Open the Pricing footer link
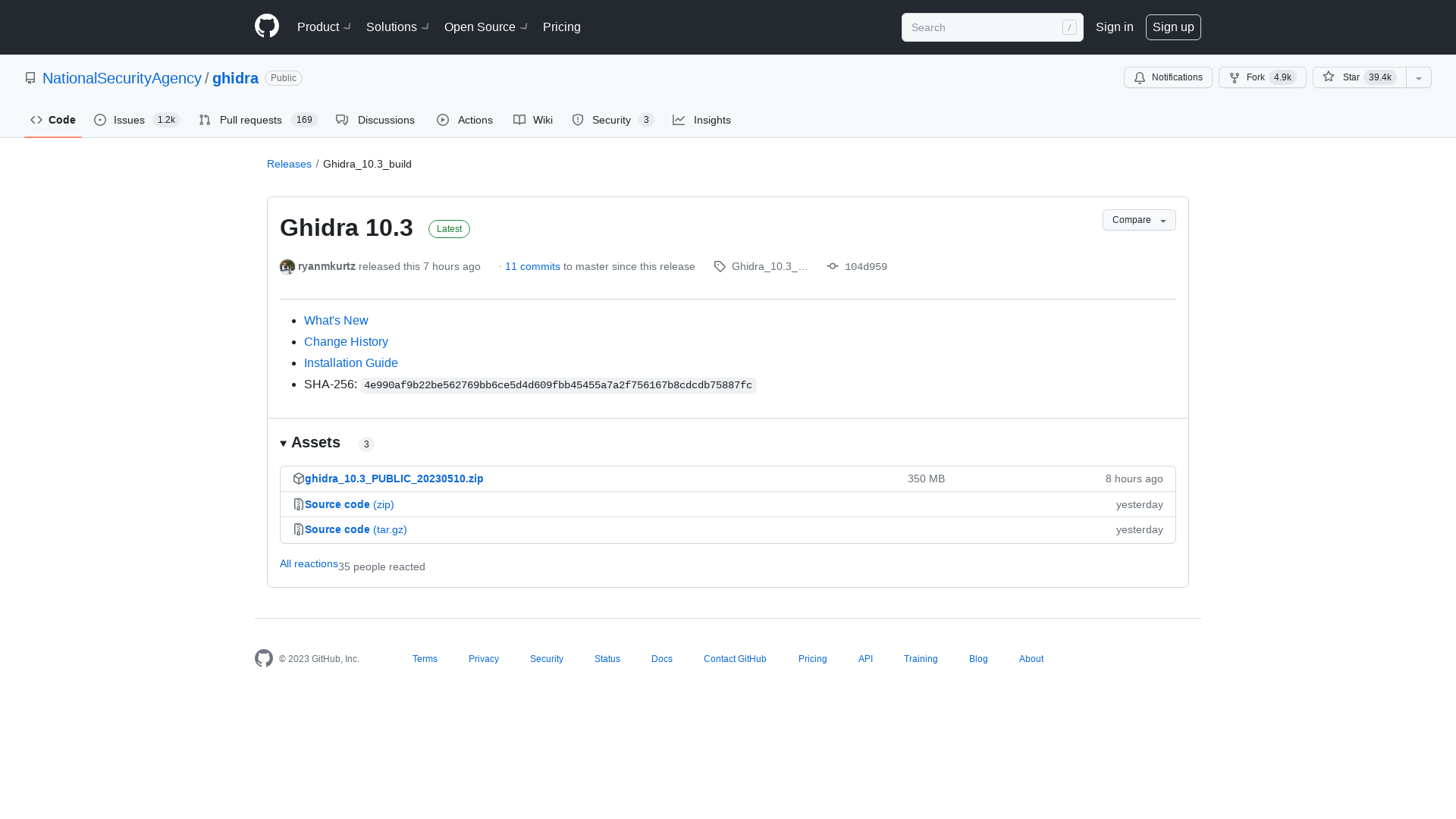Image resolution: width=1456 pixels, height=819 pixels. (812, 659)
